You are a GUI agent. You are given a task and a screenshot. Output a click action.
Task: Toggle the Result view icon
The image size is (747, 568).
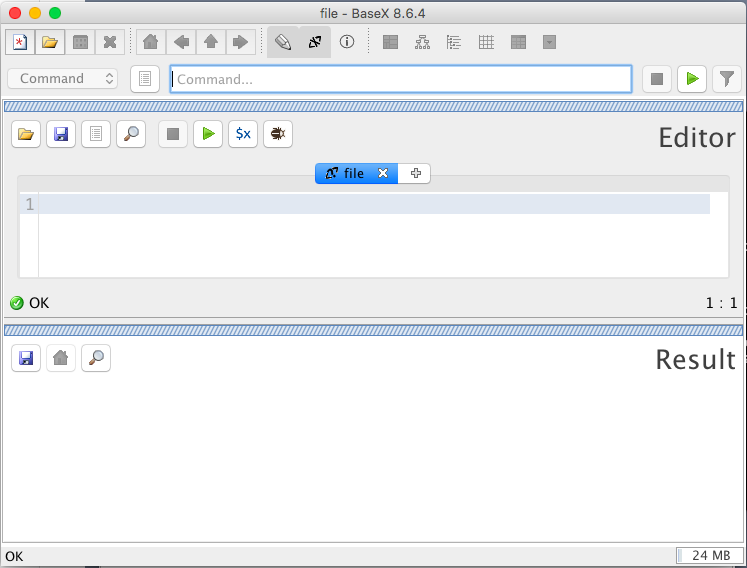point(315,42)
